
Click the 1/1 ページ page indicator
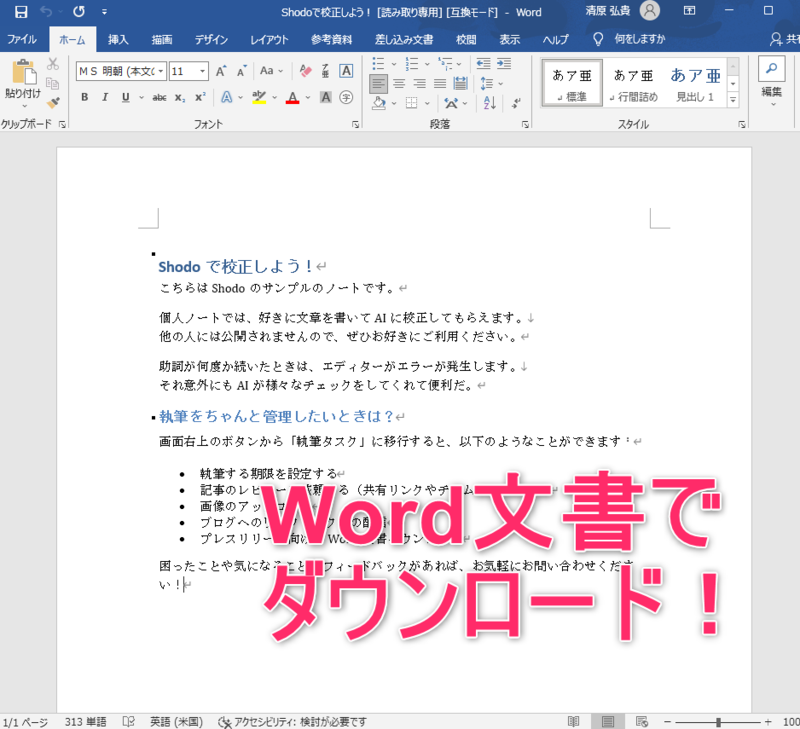click(x=25, y=721)
